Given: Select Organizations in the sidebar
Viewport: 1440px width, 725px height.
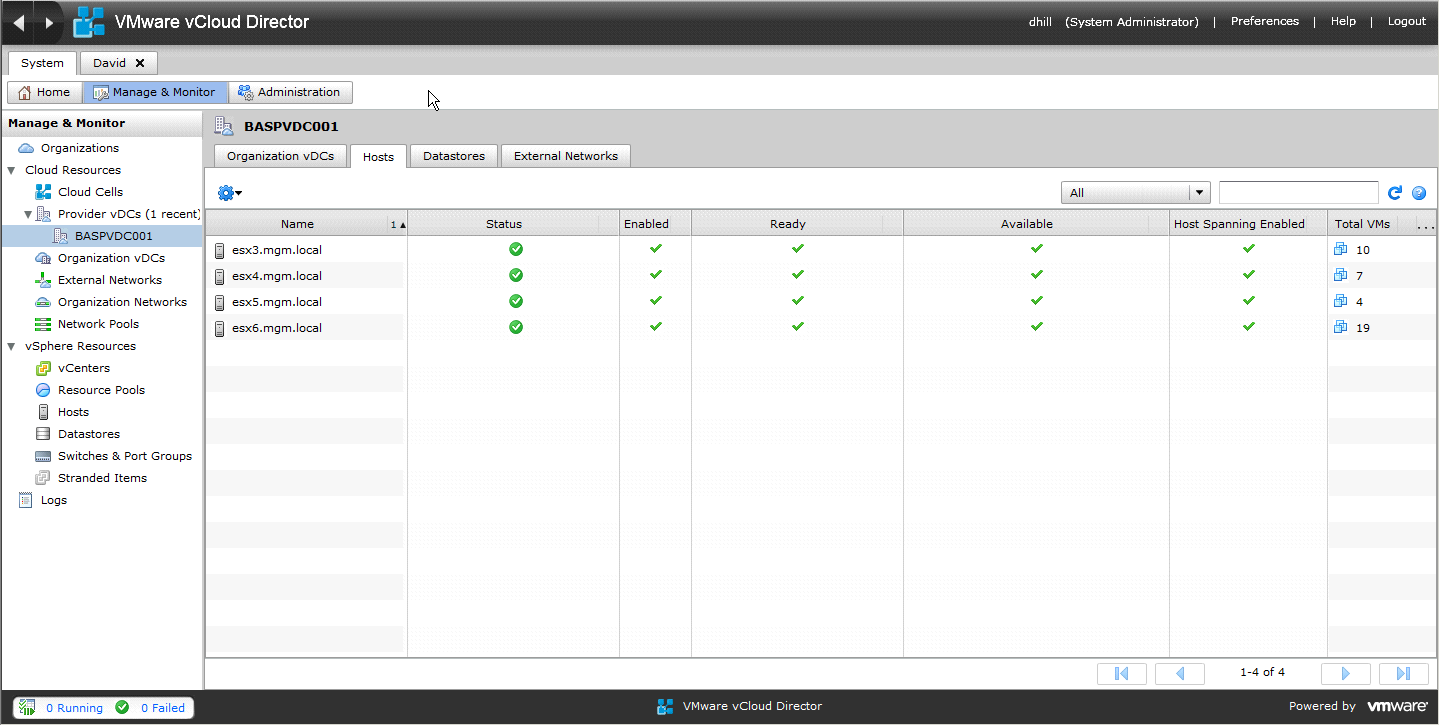Looking at the screenshot, I should click(80, 148).
